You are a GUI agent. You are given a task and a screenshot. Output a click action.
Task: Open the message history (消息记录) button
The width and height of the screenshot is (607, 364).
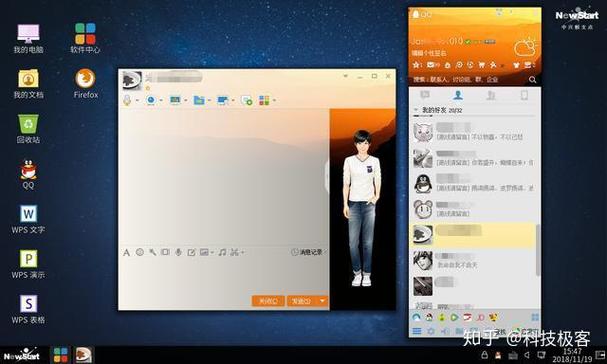[x=307, y=252]
